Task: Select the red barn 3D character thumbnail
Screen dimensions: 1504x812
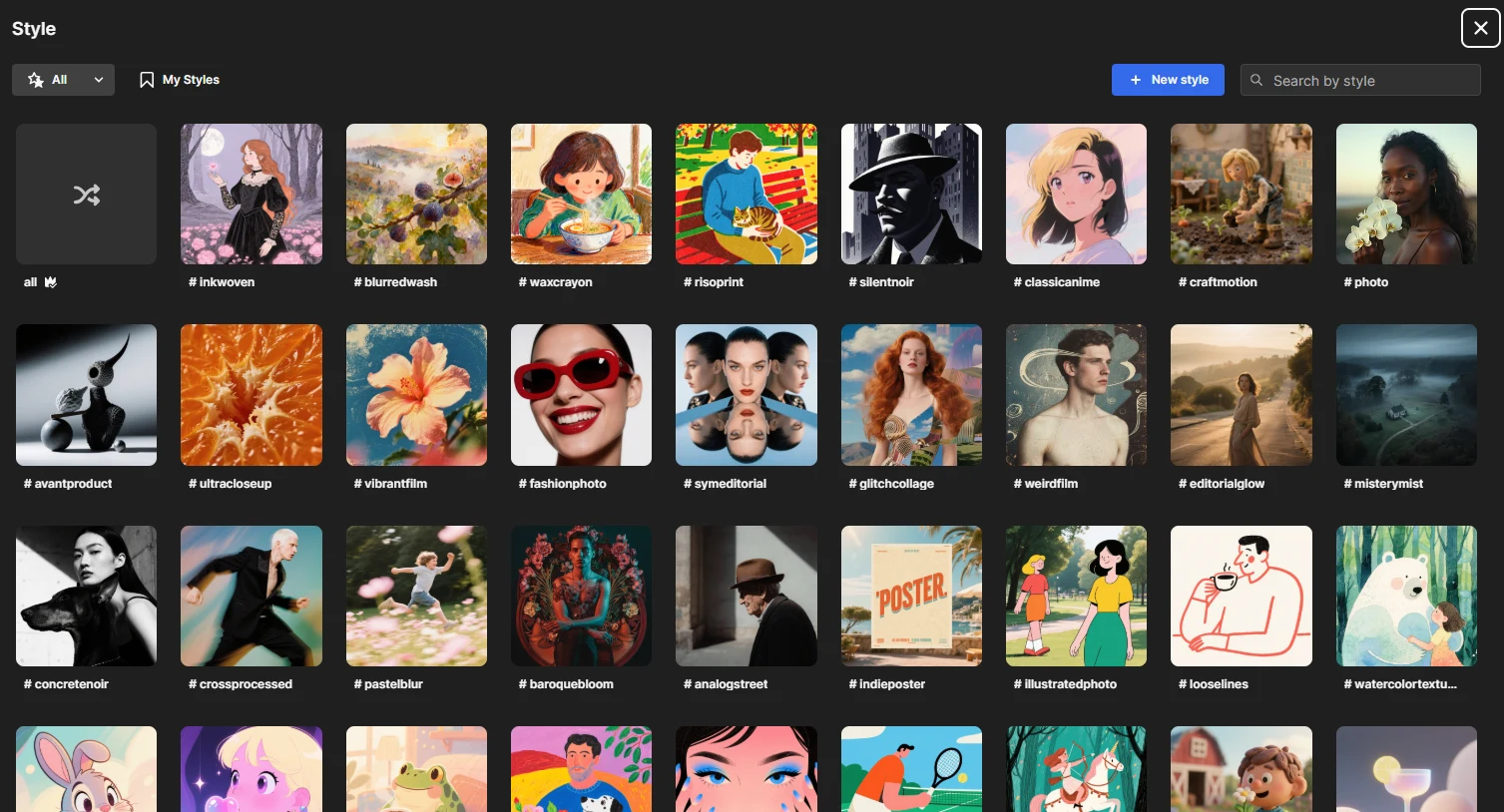Action: [1242, 769]
